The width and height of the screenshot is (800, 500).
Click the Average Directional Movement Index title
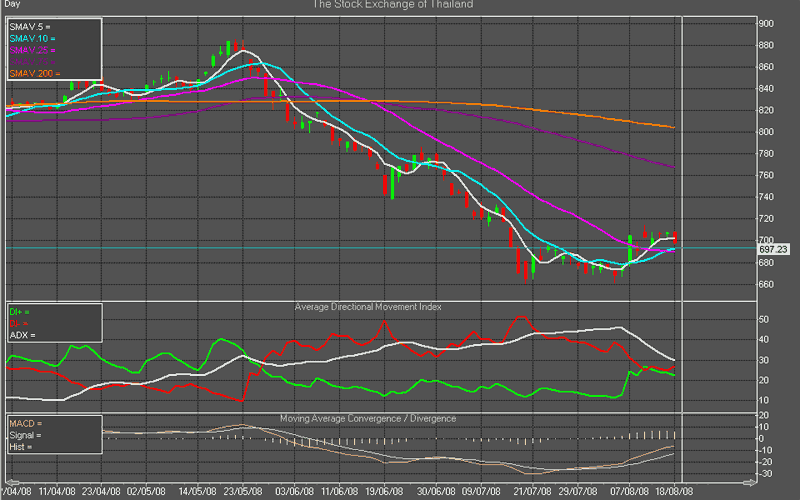point(368,307)
